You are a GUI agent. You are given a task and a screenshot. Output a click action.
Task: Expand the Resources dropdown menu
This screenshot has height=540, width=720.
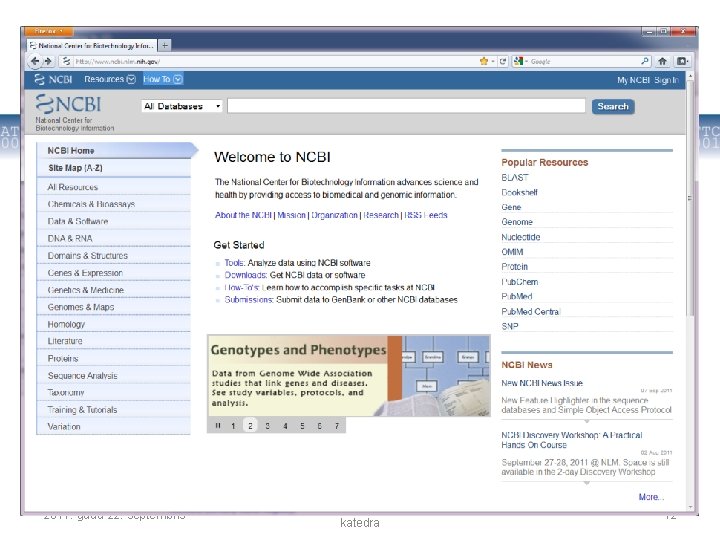[110, 79]
